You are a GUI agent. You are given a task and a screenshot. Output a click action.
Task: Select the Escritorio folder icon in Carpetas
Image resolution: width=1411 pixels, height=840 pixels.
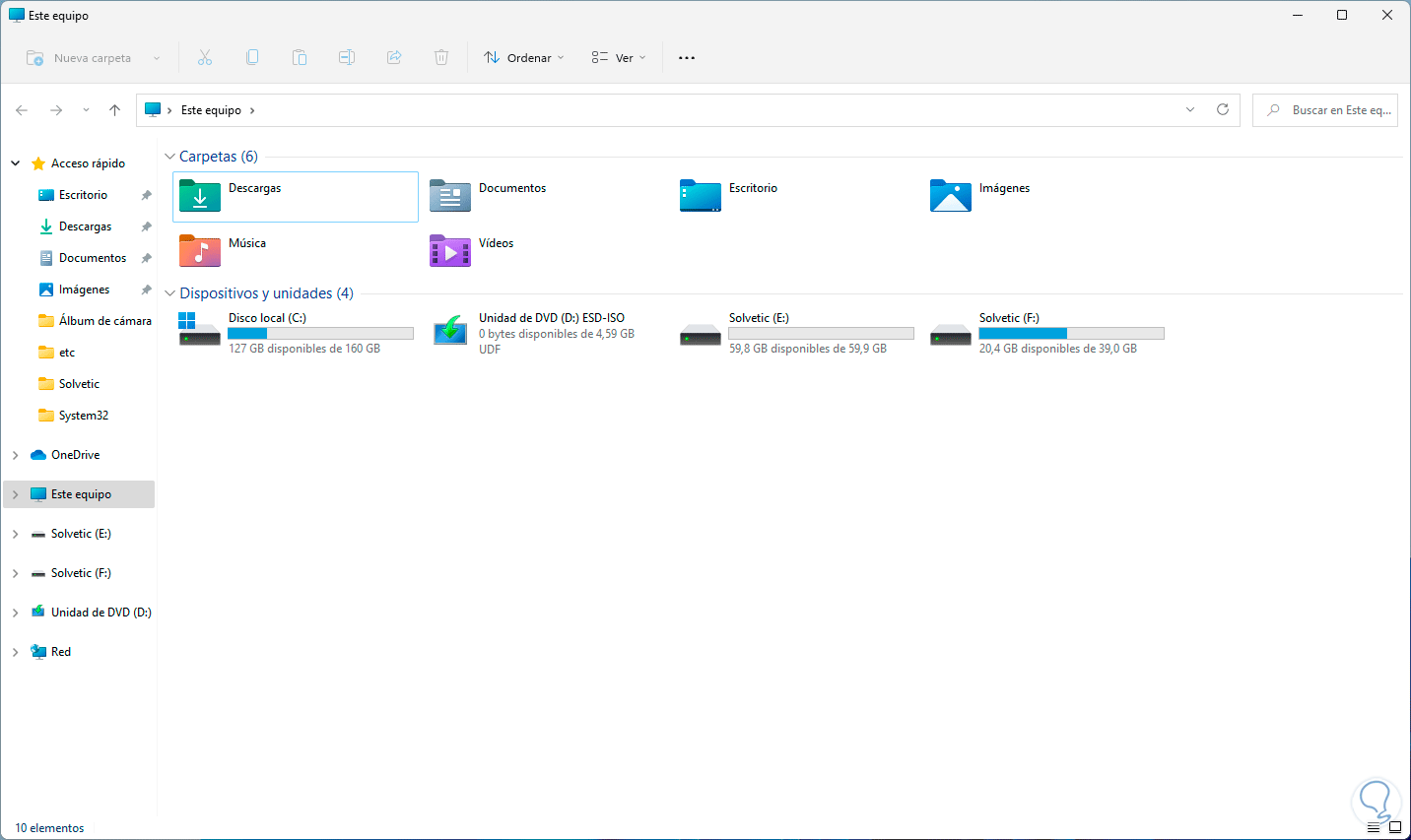click(701, 196)
